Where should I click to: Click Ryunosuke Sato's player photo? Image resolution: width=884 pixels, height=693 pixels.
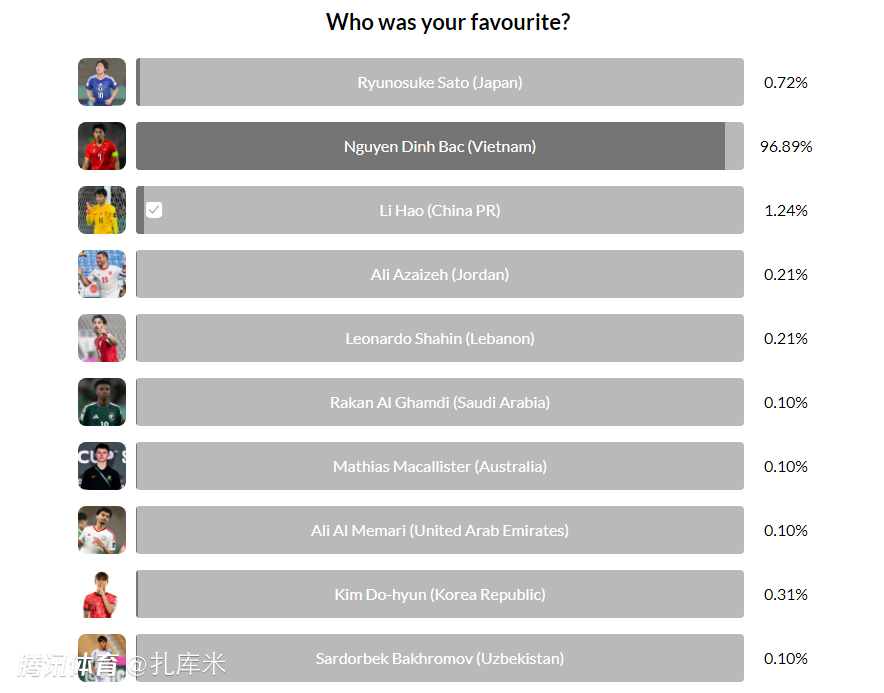[x=102, y=82]
